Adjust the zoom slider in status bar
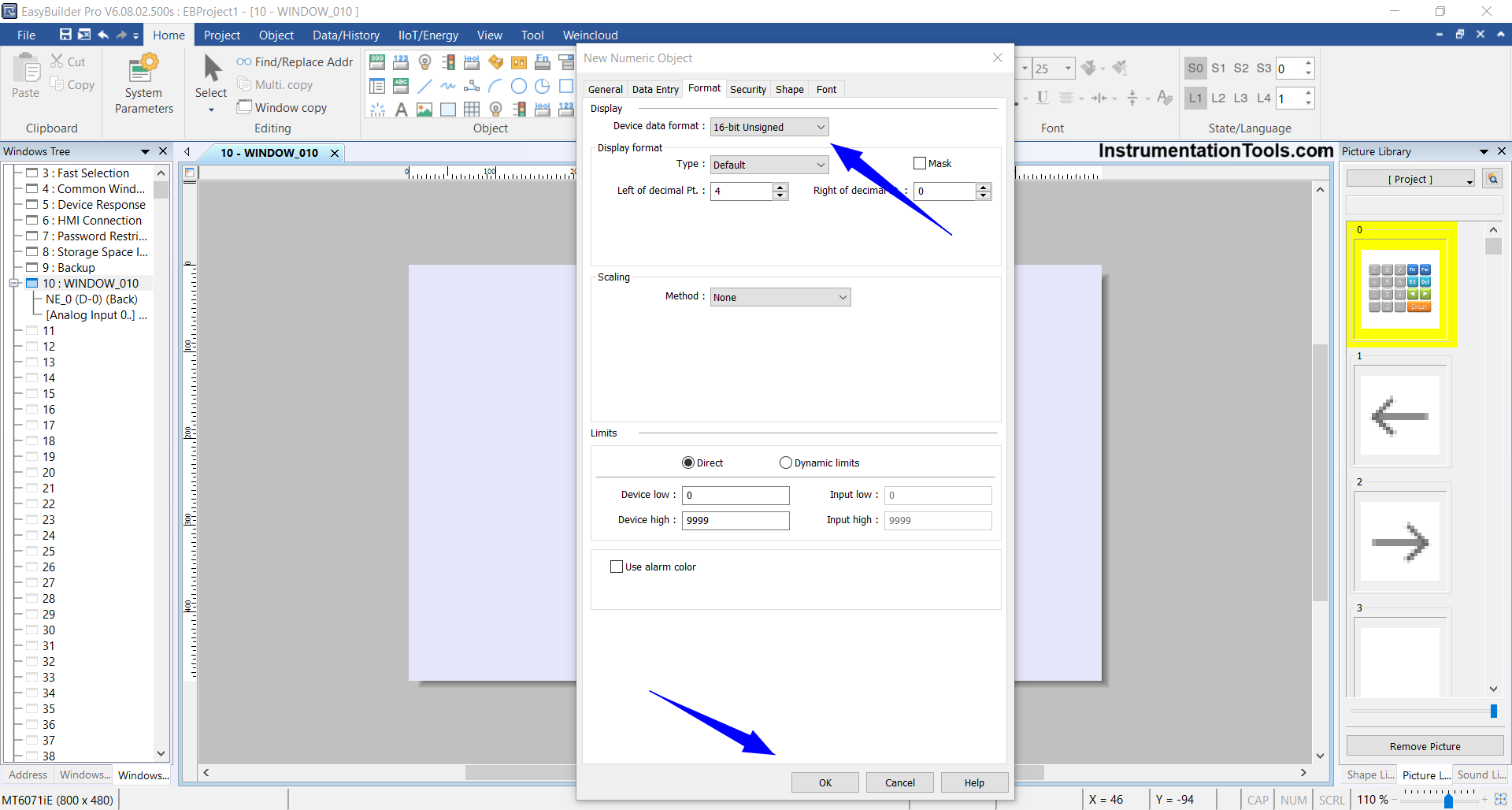Screen dimensions: 1512x810 click(1447, 801)
